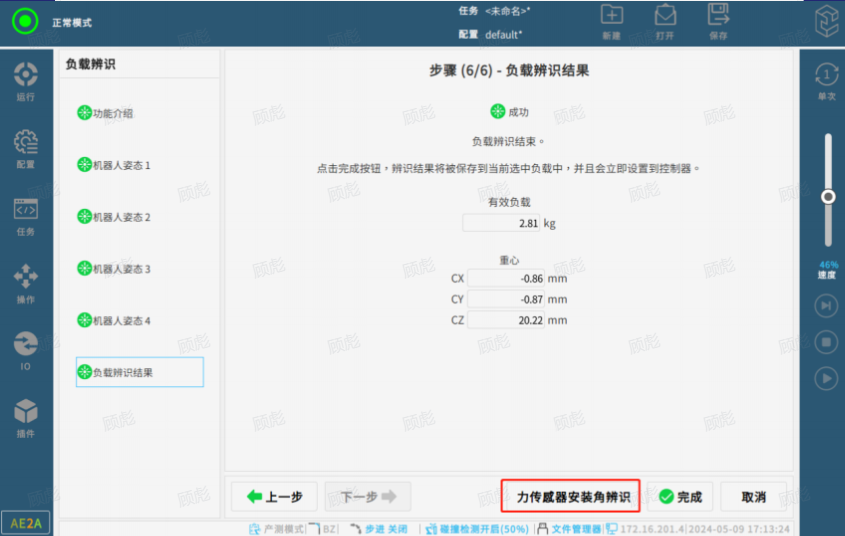Open the 操作 (Operate) sidebar panel

(x=26, y=283)
